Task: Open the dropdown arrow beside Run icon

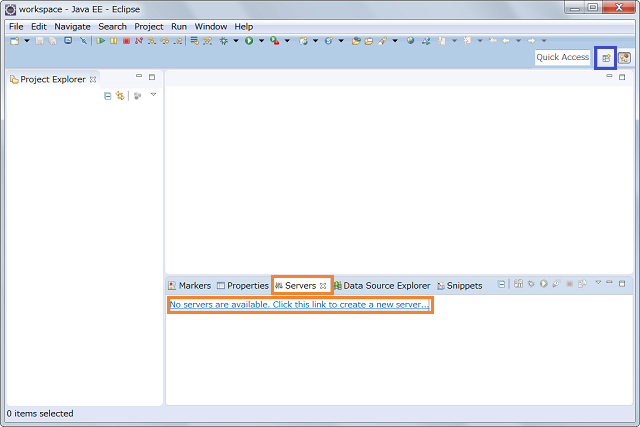Action: pos(262,41)
